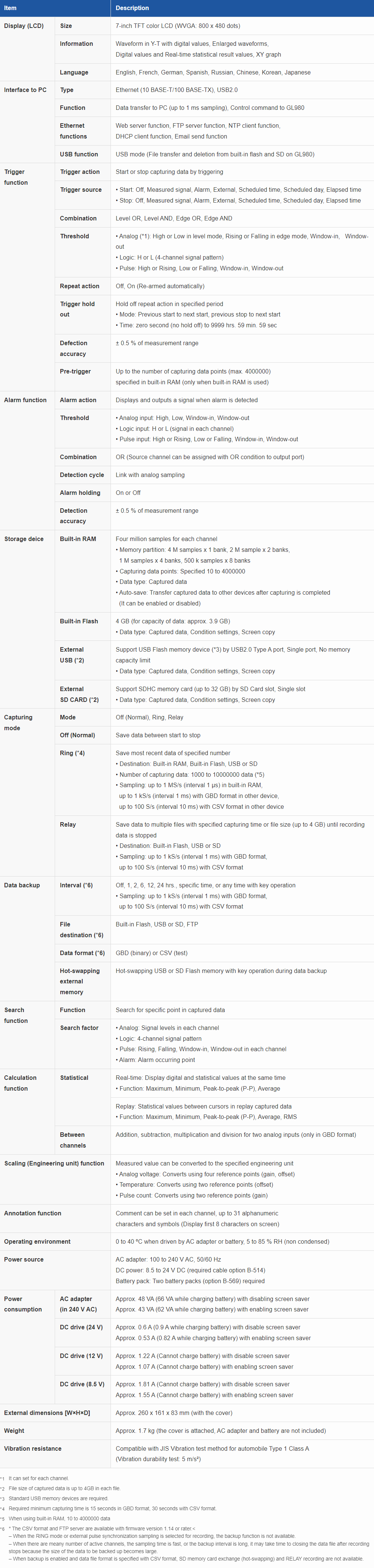Select the Search factor row label
The image size is (374, 1568).
(x=79, y=1027)
